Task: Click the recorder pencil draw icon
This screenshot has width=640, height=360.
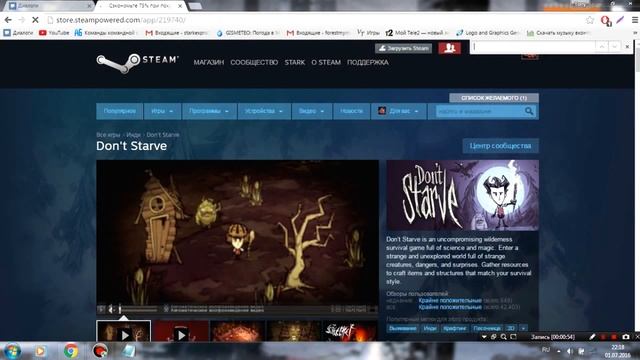Action: coord(592,337)
